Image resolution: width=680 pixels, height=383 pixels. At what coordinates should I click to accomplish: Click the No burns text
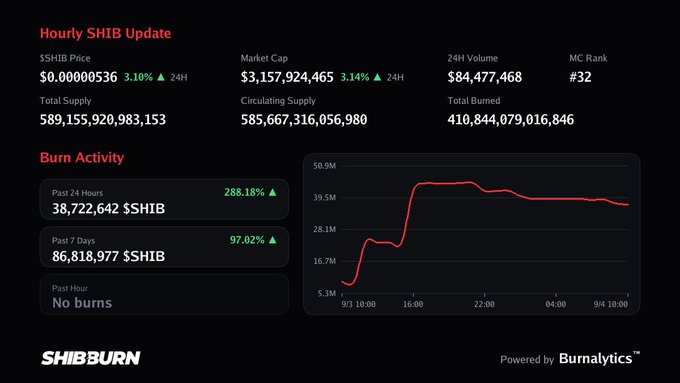pyautogui.click(x=82, y=303)
